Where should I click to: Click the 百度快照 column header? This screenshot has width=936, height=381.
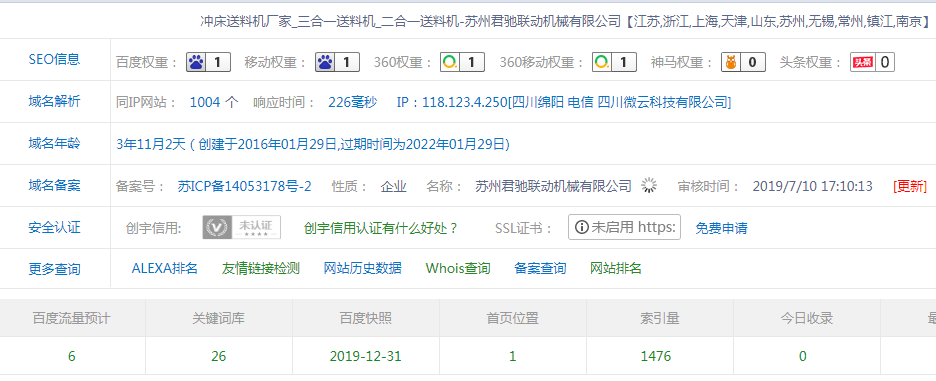click(366, 318)
